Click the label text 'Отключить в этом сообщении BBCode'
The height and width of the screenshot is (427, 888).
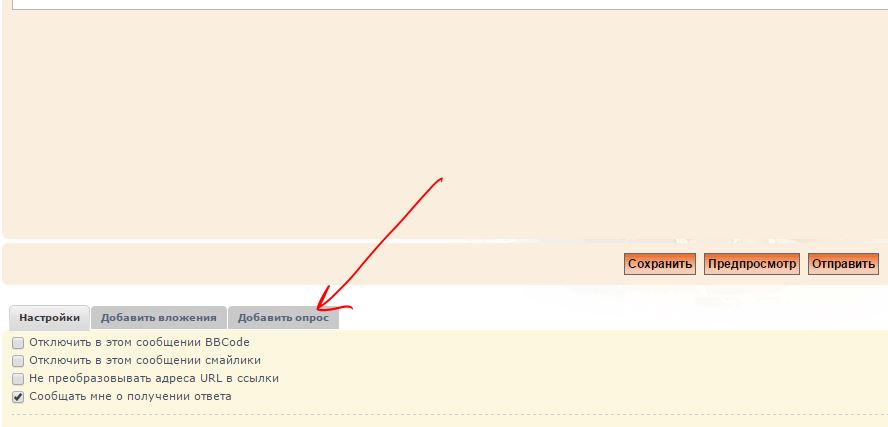tap(139, 343)
